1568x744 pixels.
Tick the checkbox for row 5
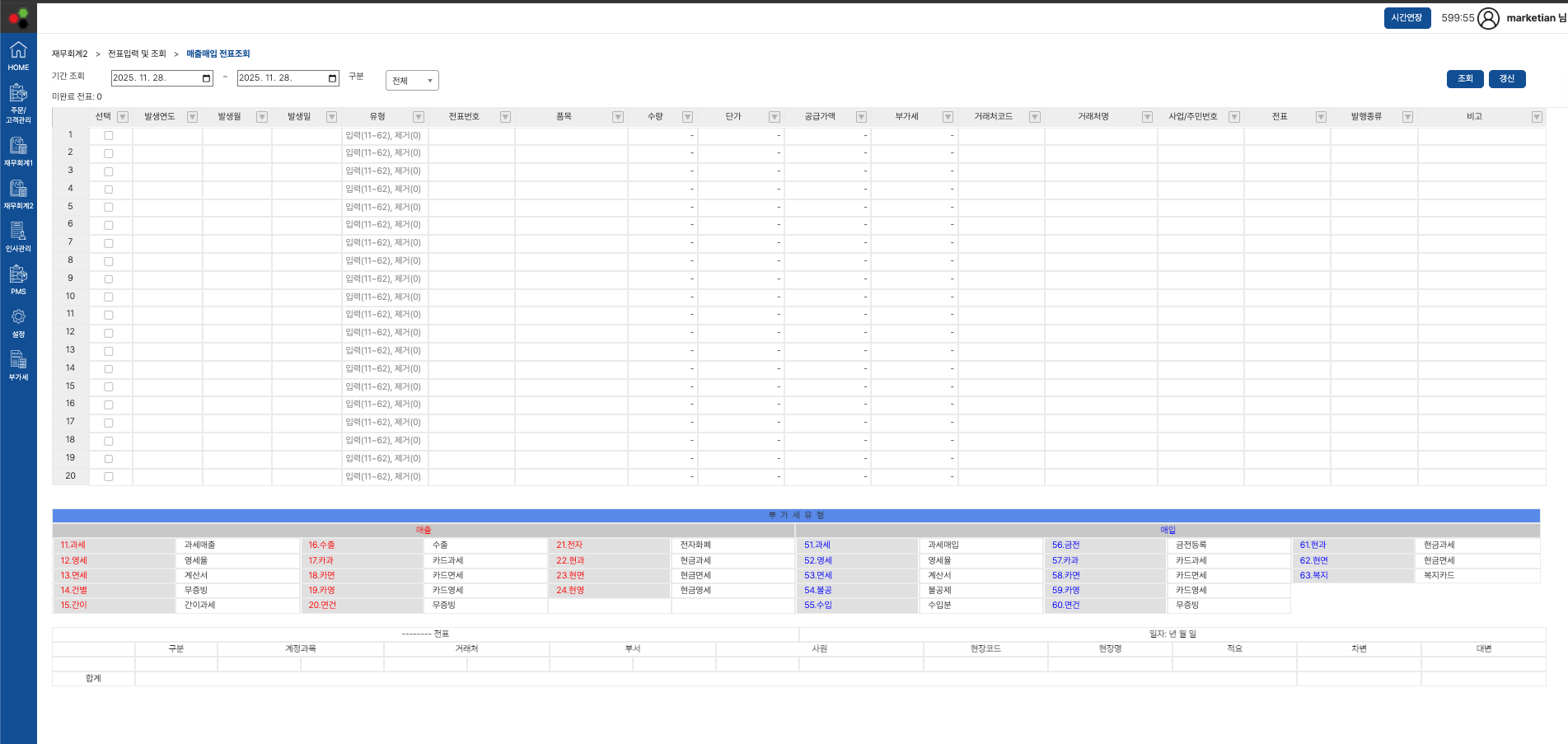109,208
